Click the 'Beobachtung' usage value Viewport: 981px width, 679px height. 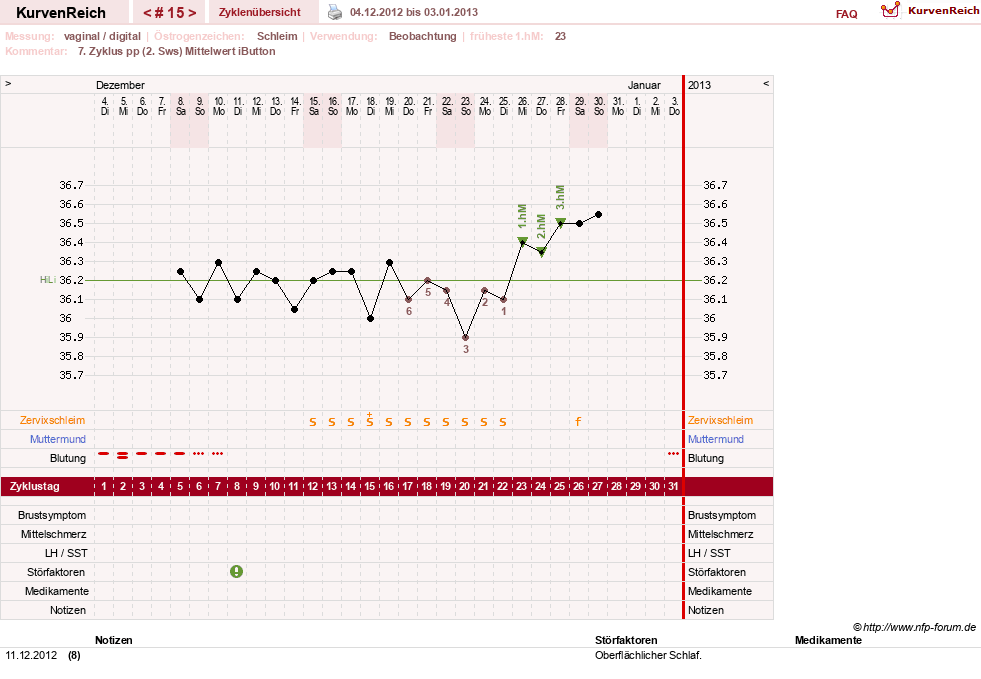422,36
